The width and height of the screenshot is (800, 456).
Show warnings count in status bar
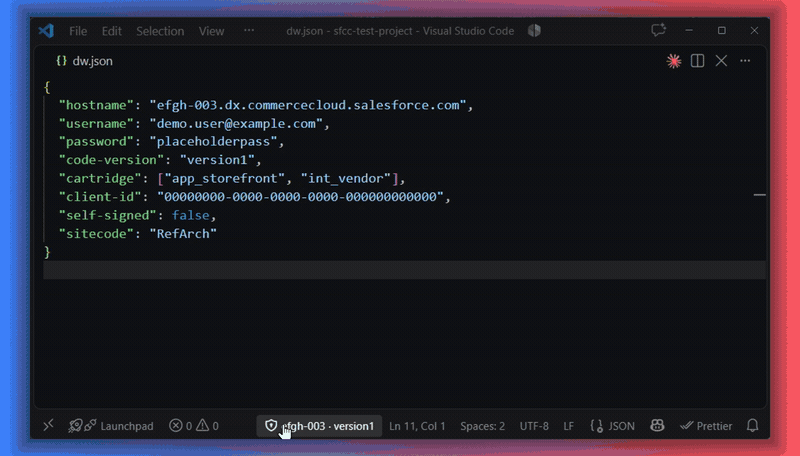208,425
